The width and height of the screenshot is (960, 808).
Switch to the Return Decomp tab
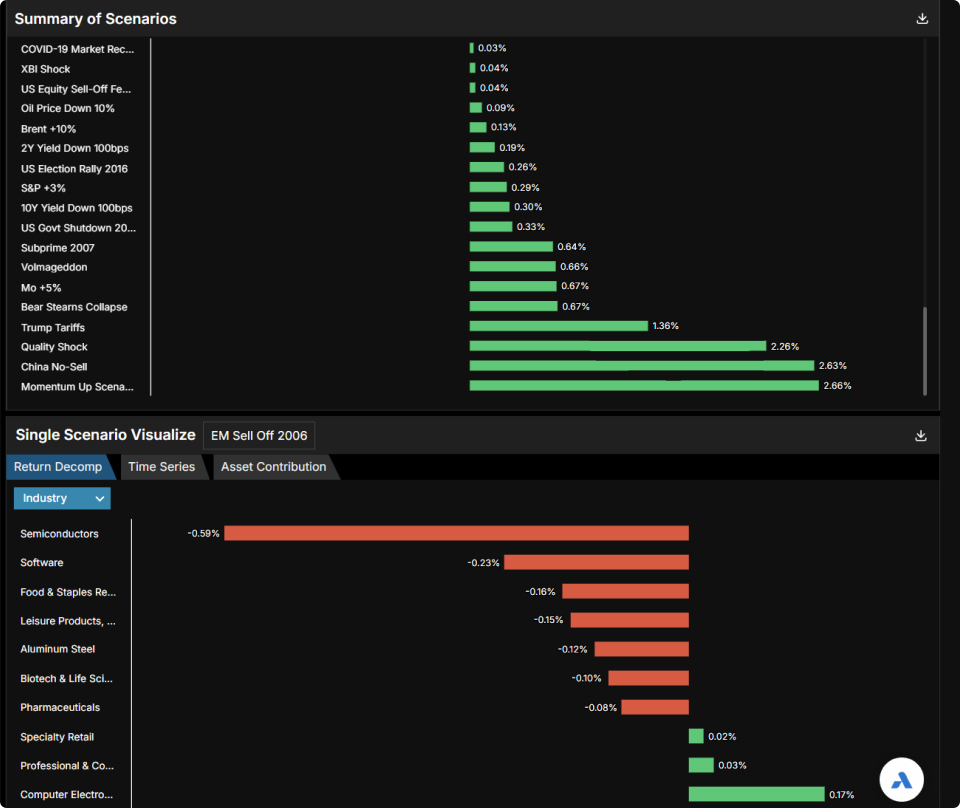click(x=58, y=466)
